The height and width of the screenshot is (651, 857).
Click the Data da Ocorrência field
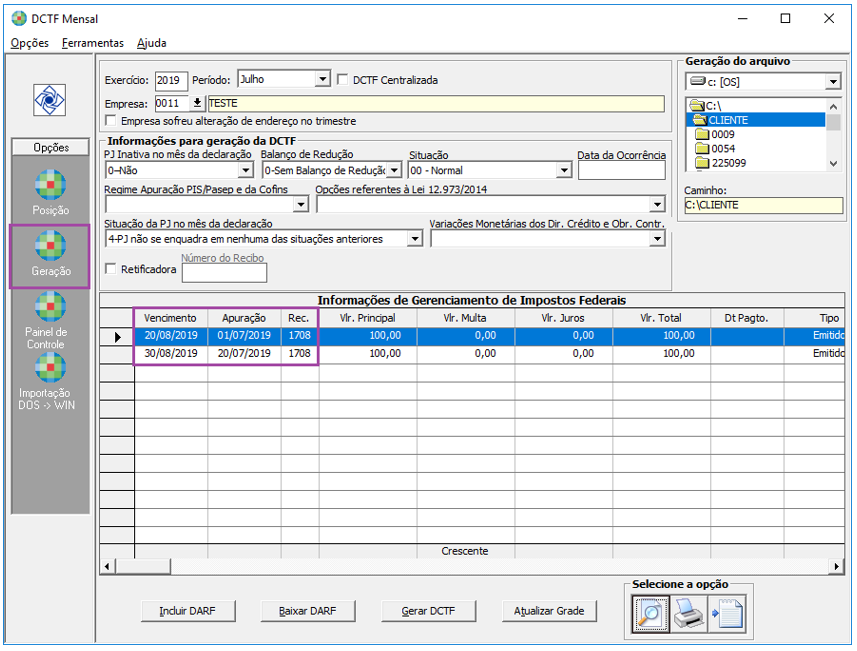621,171
